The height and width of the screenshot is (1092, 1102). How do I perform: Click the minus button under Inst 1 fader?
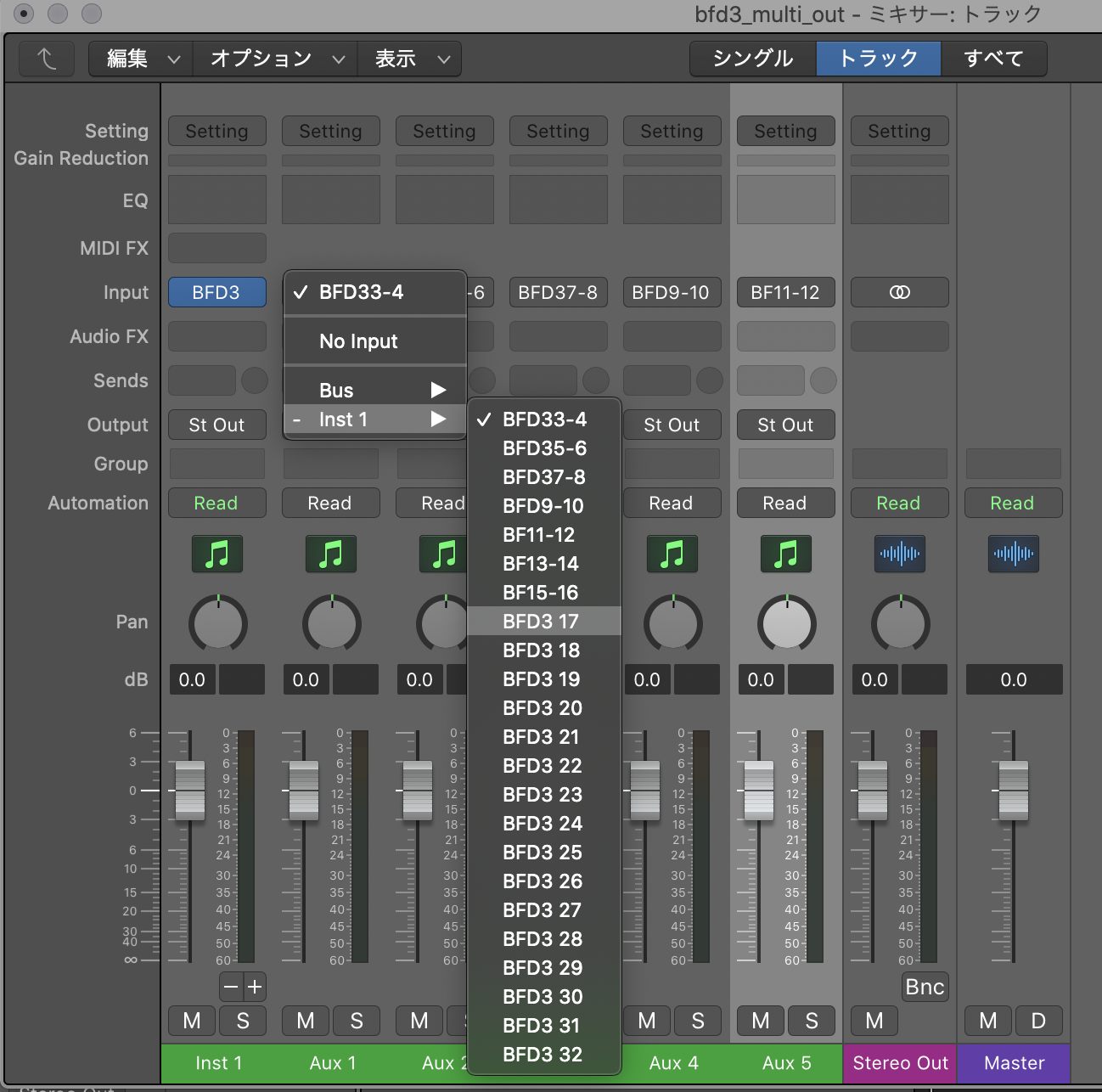click(231, 987)
